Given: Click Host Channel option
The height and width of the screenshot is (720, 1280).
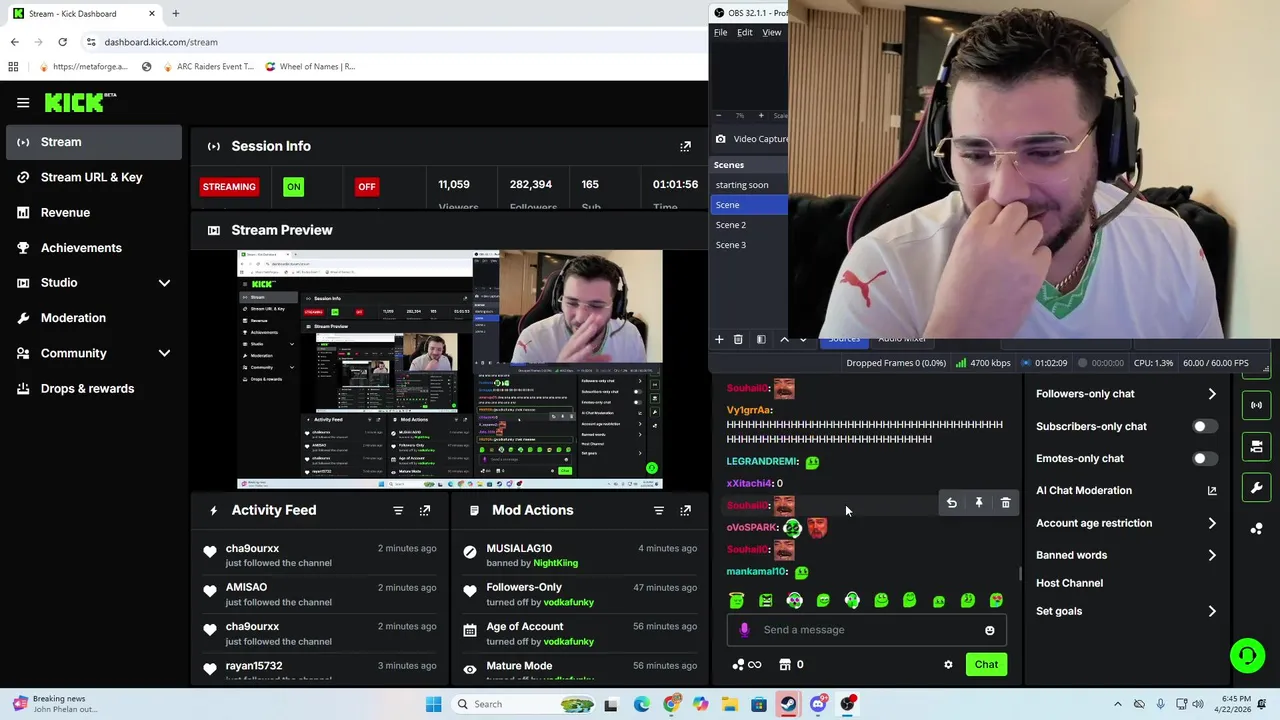Looking at the screenshot, I should click(1069, 583).
